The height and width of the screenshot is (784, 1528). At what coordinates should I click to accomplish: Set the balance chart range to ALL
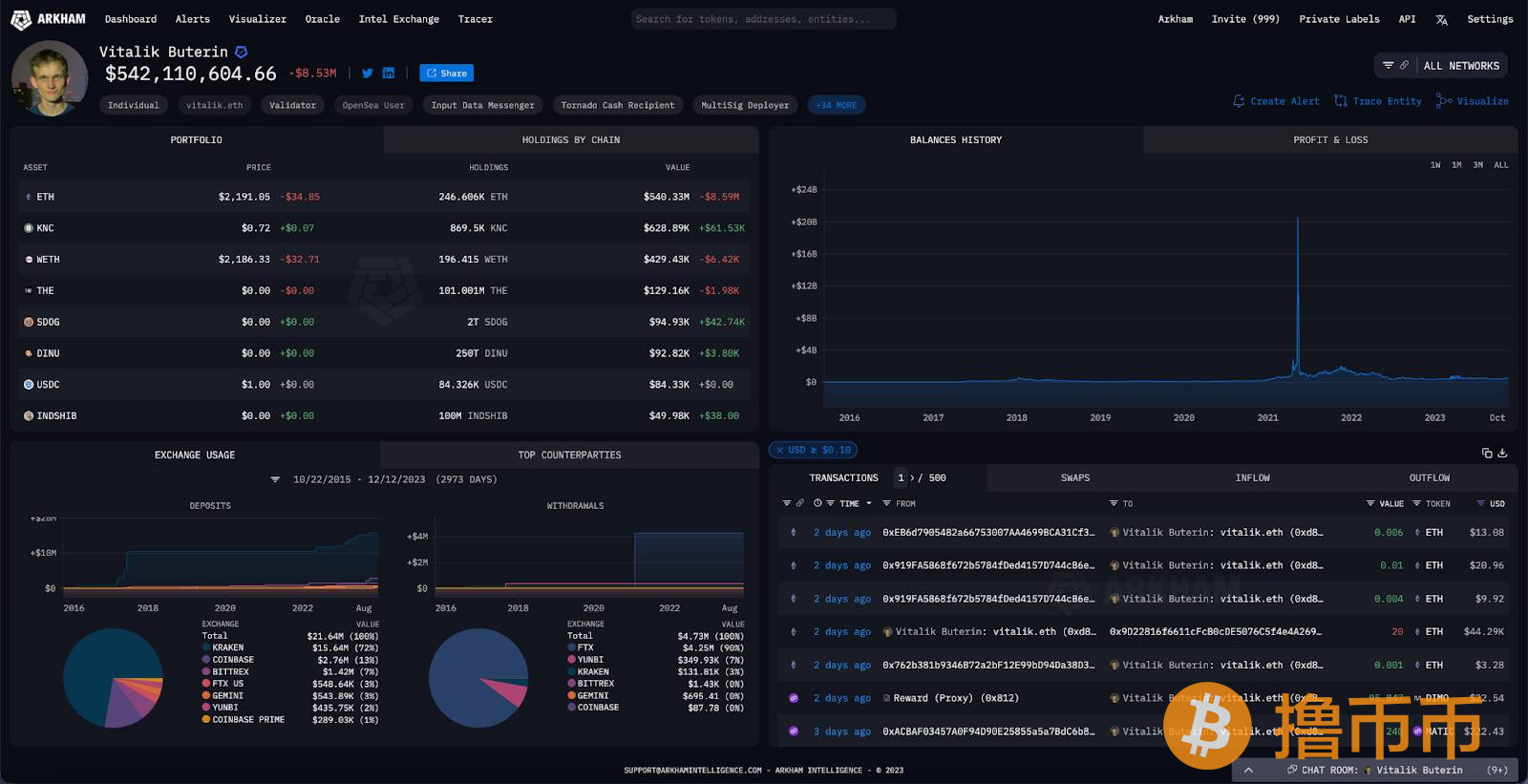[x=1501, y=165]
